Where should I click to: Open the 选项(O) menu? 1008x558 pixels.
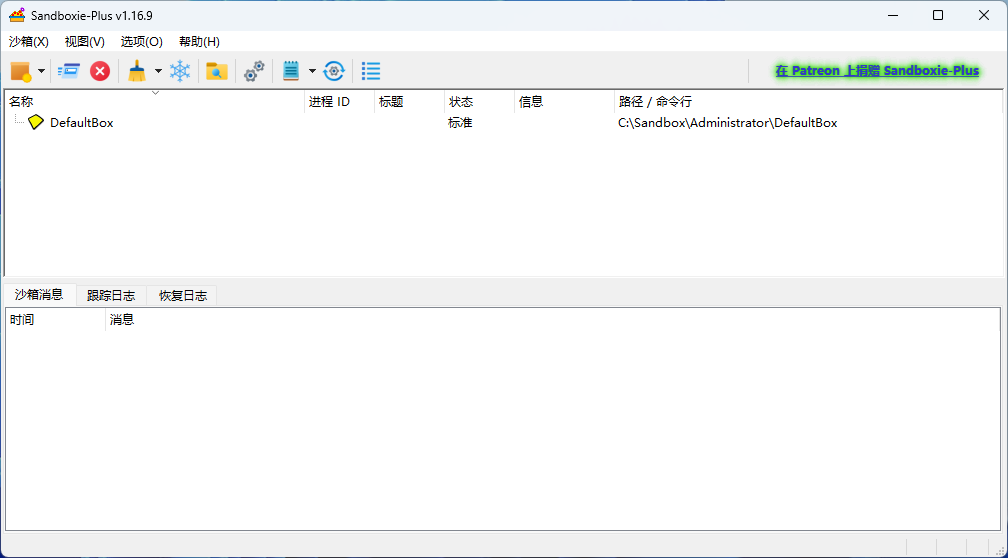[141, 42]
